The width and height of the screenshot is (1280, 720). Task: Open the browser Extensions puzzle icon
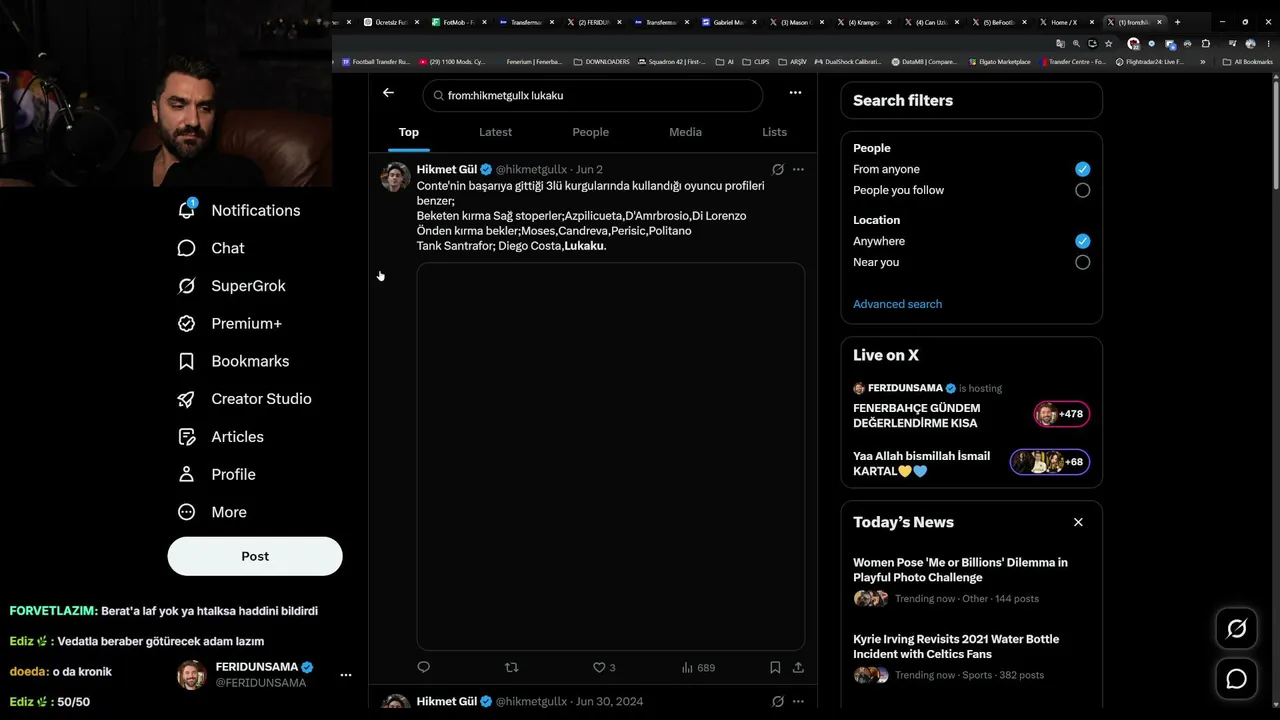pyautogui.click(x=1205, y=44)
